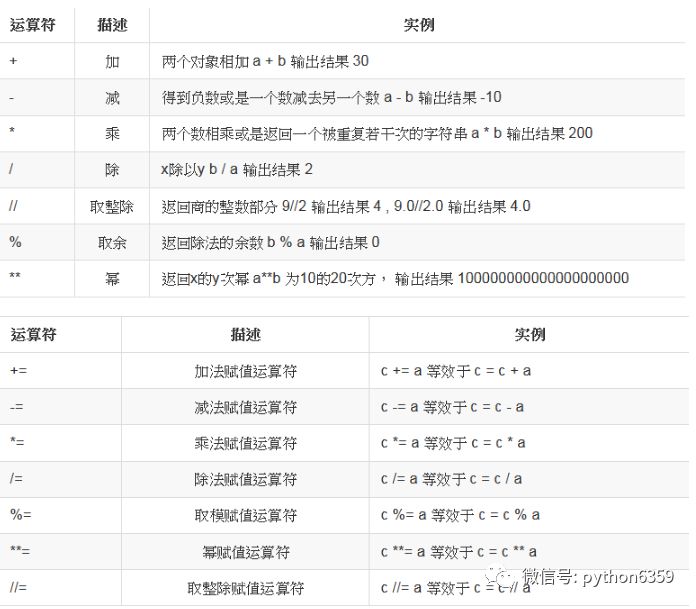Select the '减' description cell

(x=112, y=98)
